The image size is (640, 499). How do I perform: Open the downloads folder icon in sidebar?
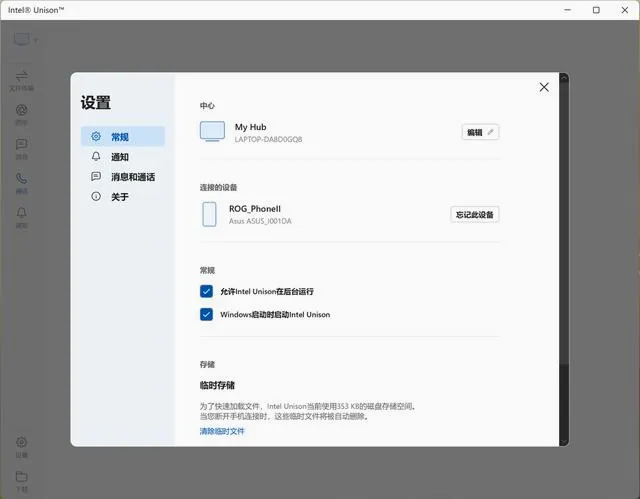click(x=22, y=481)
